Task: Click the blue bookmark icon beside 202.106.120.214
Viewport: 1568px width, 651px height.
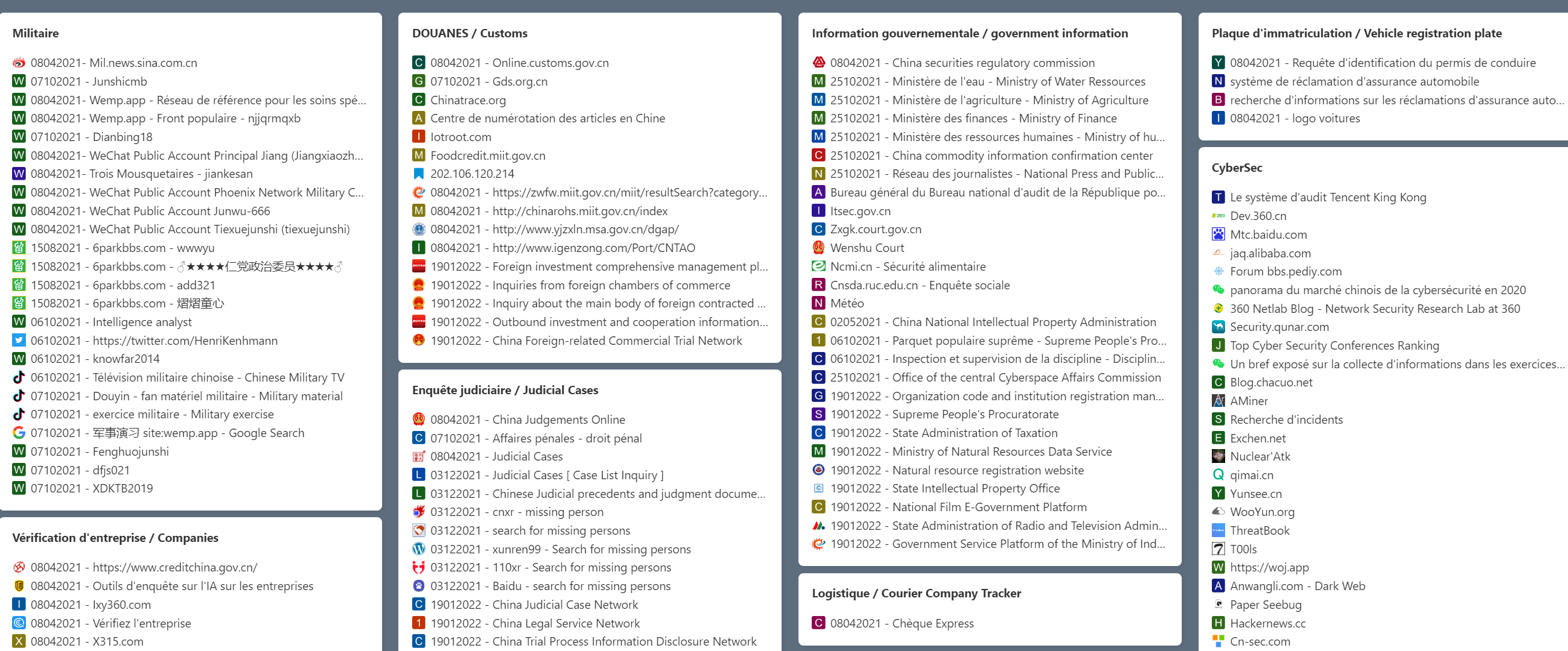Action: click(x=419, y=174)
